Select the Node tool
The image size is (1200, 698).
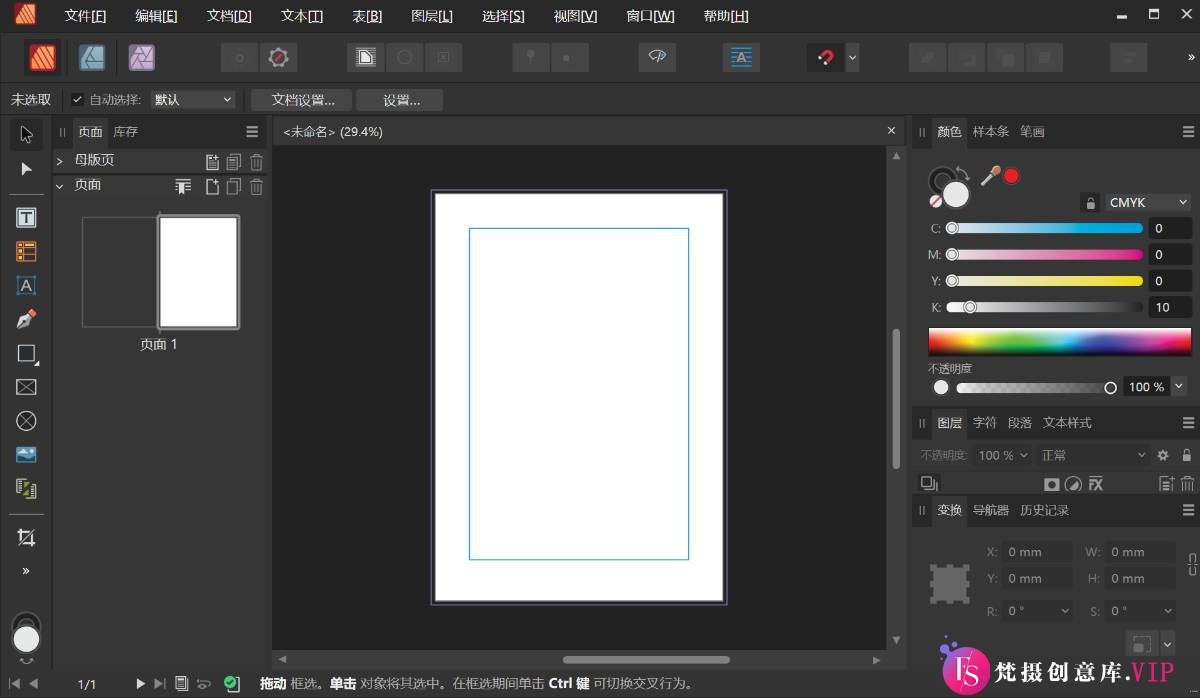pyautogui.click(x=26, y=169)
